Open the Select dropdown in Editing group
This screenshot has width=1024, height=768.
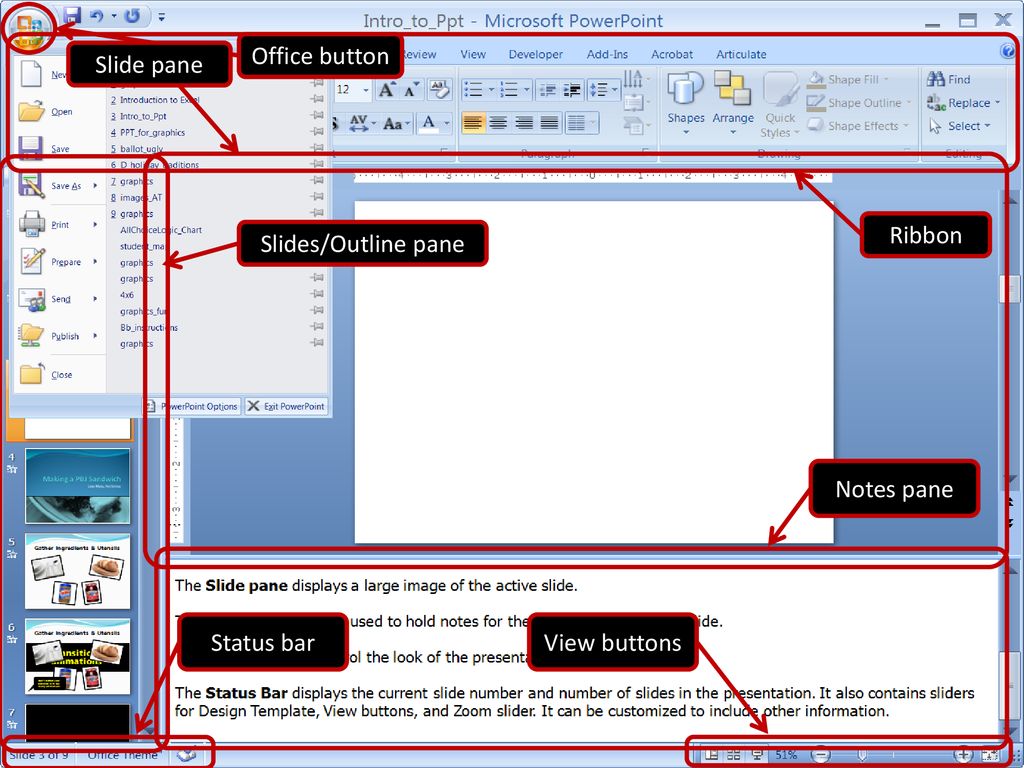(x=959, y=125)
